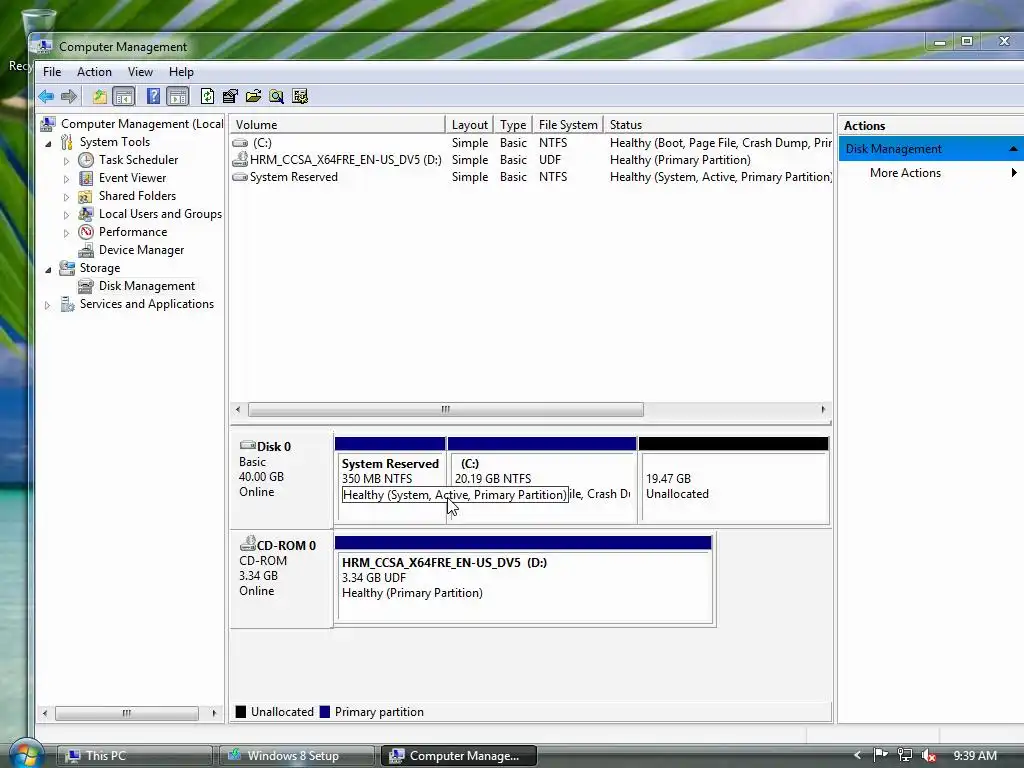Click the blue Primary partition legend swatch

[x=325, y=712]
